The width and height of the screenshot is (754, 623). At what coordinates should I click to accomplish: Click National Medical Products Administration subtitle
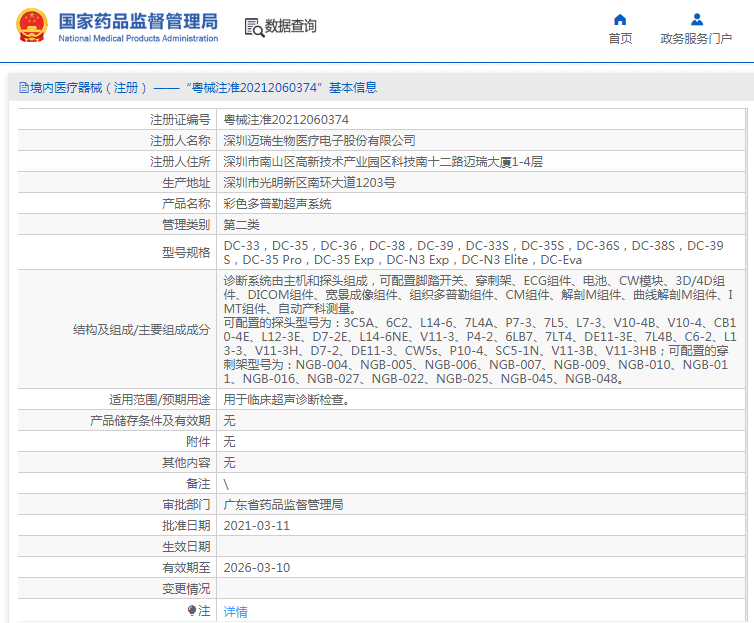pos(138,38)
